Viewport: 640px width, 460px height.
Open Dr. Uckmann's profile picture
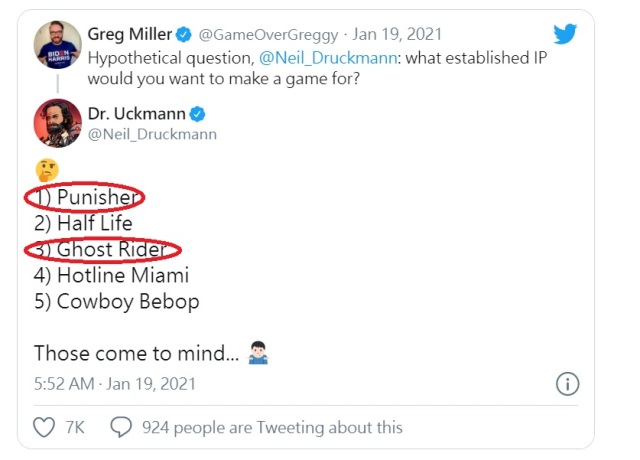point(57,122)
